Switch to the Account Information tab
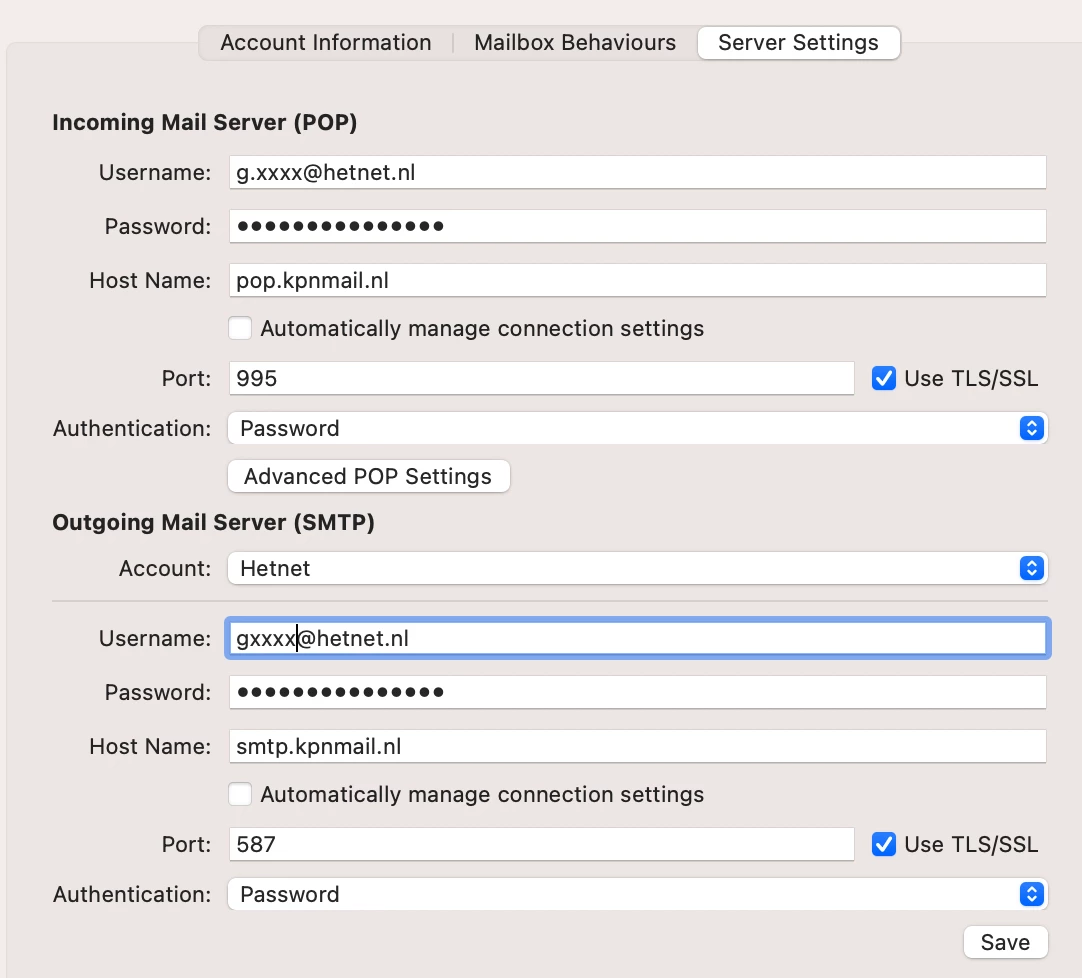1082x978 pixels. click(x=326, y=43)
